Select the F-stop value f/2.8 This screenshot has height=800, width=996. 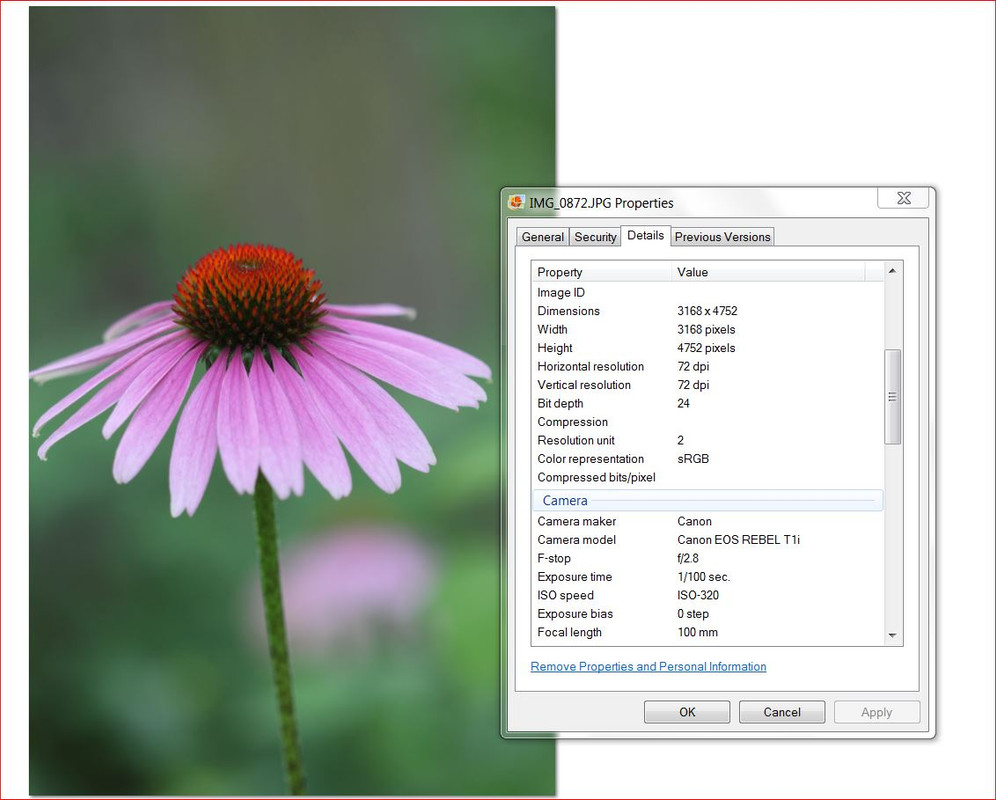pos(687,559)
